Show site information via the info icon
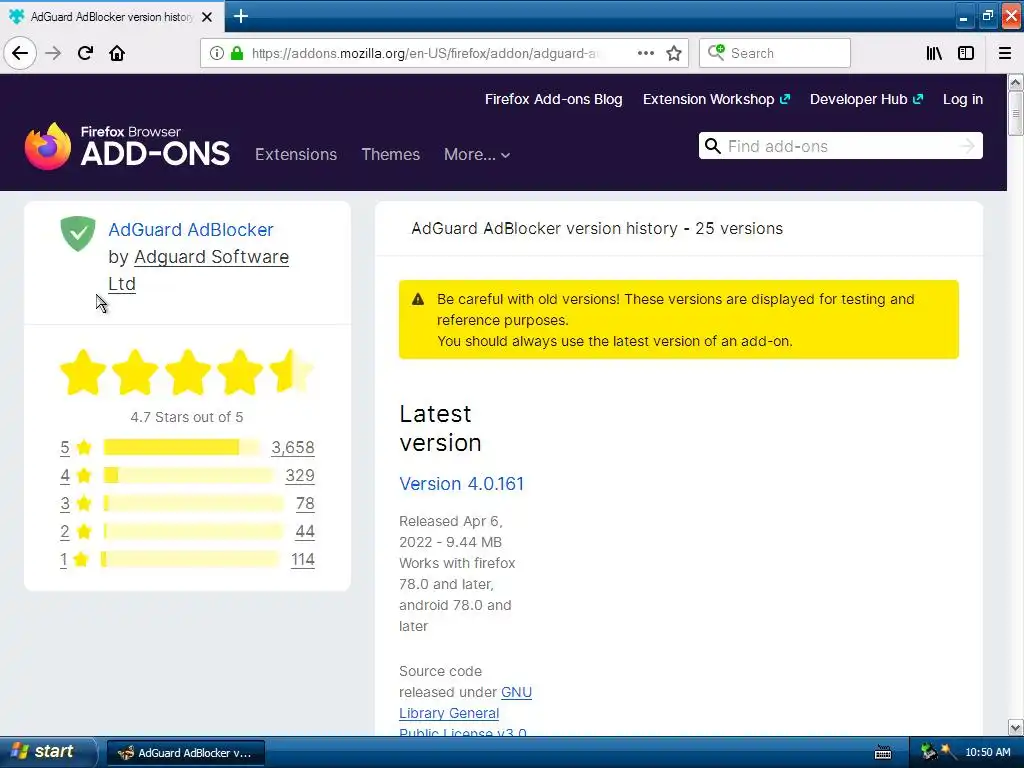Screen dimensions: 1024x768 [217, 53]
